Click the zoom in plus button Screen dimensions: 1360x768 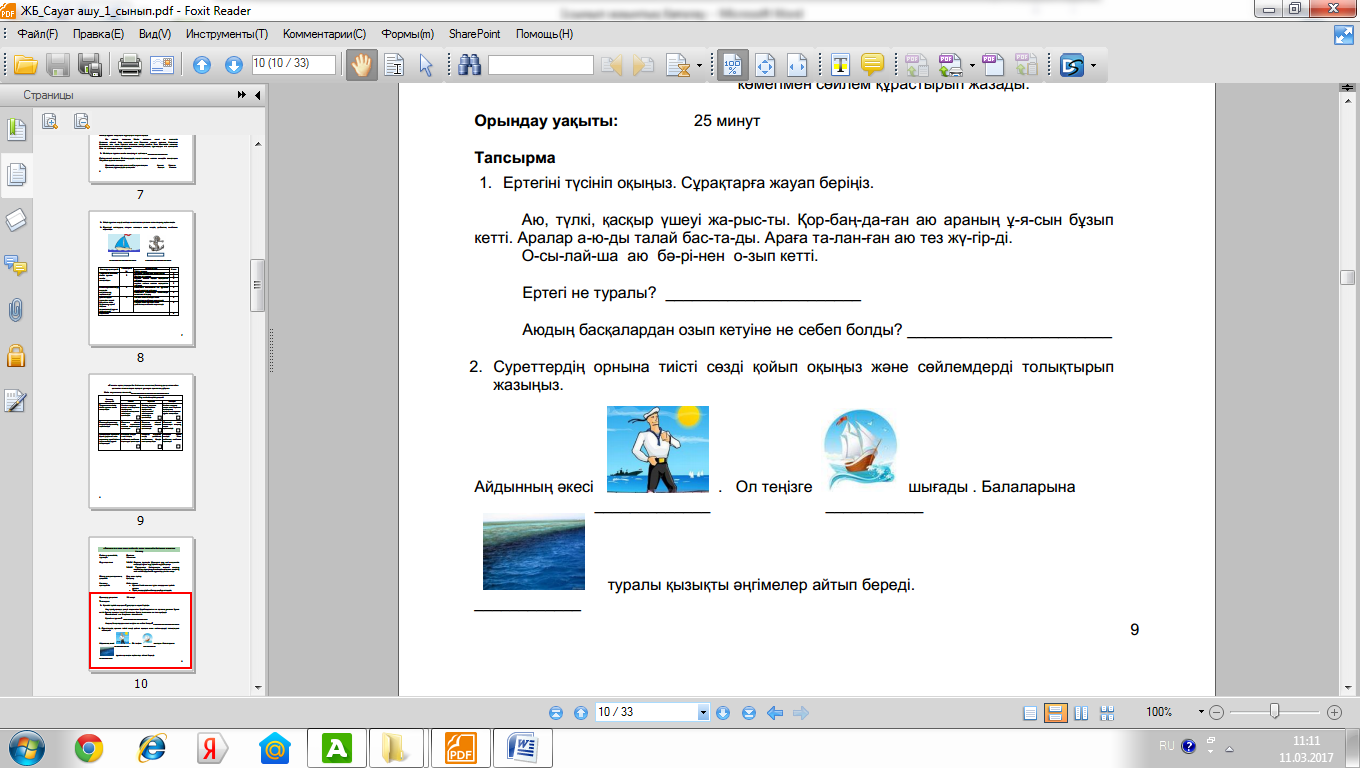coord(1334,712)
